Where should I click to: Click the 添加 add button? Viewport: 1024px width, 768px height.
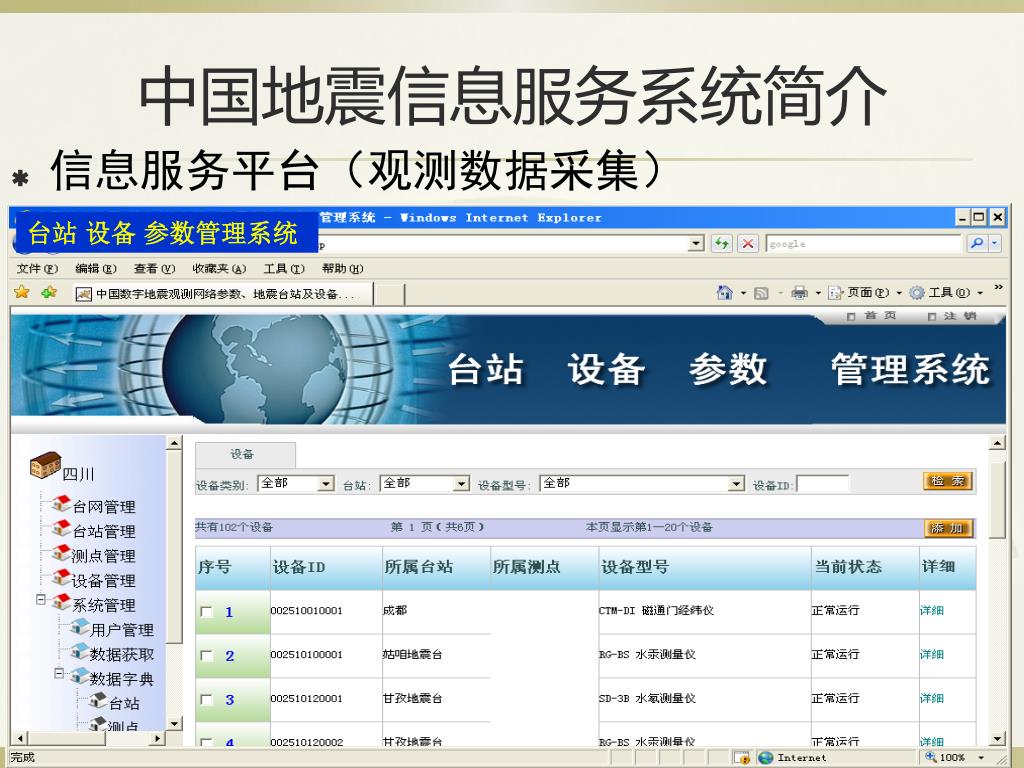948,528
